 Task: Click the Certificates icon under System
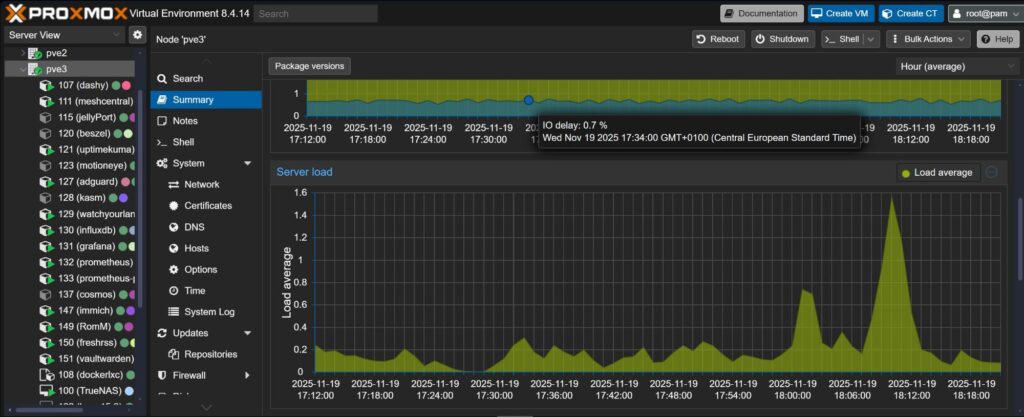click(174, 206)
